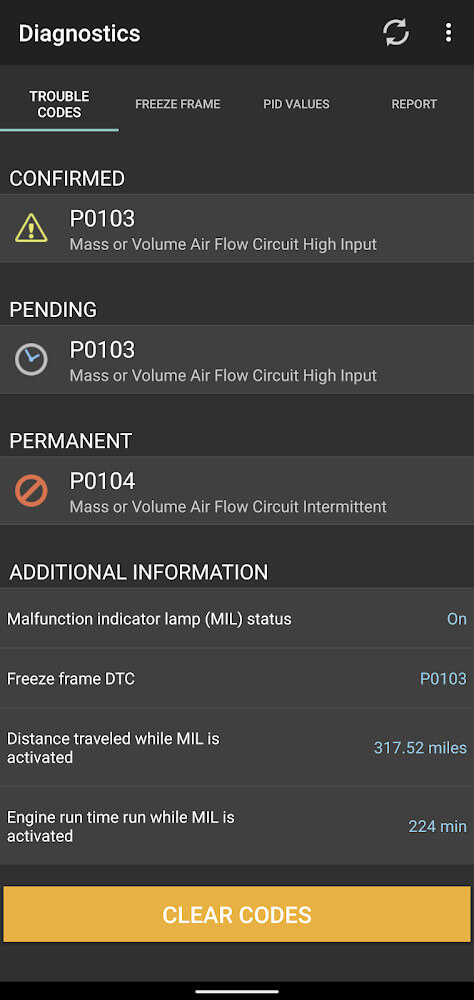Open the PID Values tab
The image size is (474, 1000).
[x=296, y=104]
